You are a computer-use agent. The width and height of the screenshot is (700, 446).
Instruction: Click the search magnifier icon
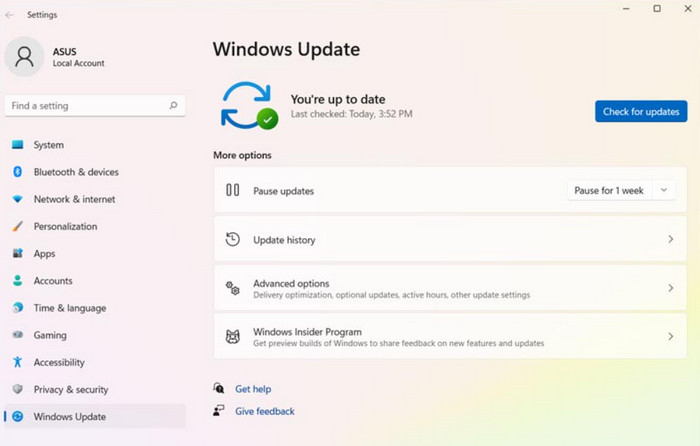[x=173, y=105]
